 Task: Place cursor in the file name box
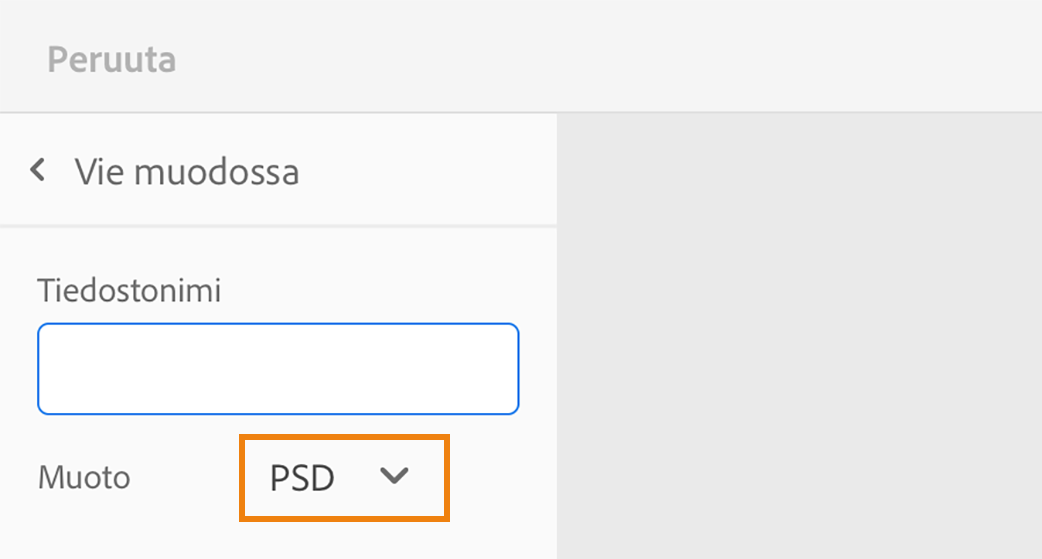coord(278,368)
